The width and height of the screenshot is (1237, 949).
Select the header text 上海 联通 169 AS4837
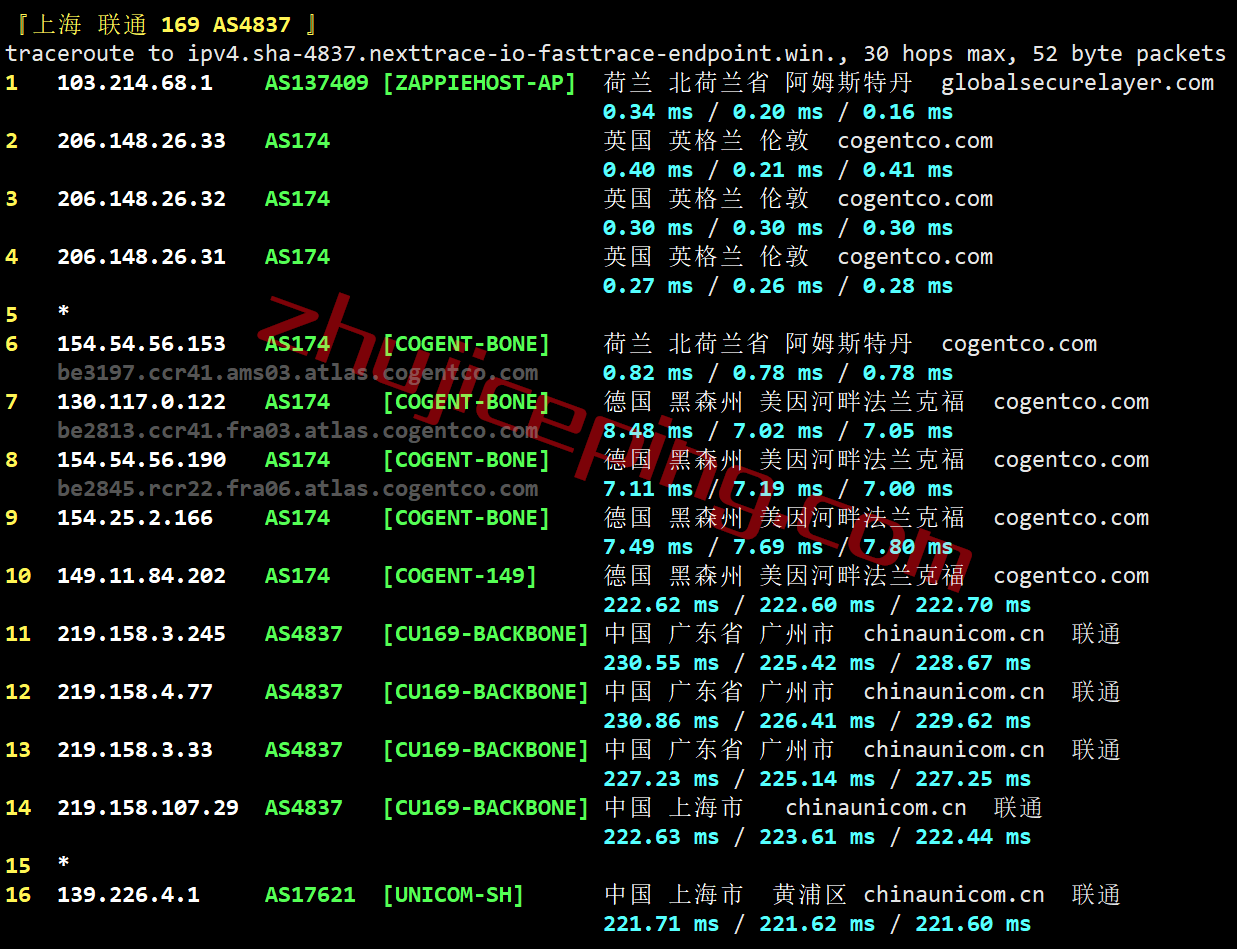tap(162, 25)
